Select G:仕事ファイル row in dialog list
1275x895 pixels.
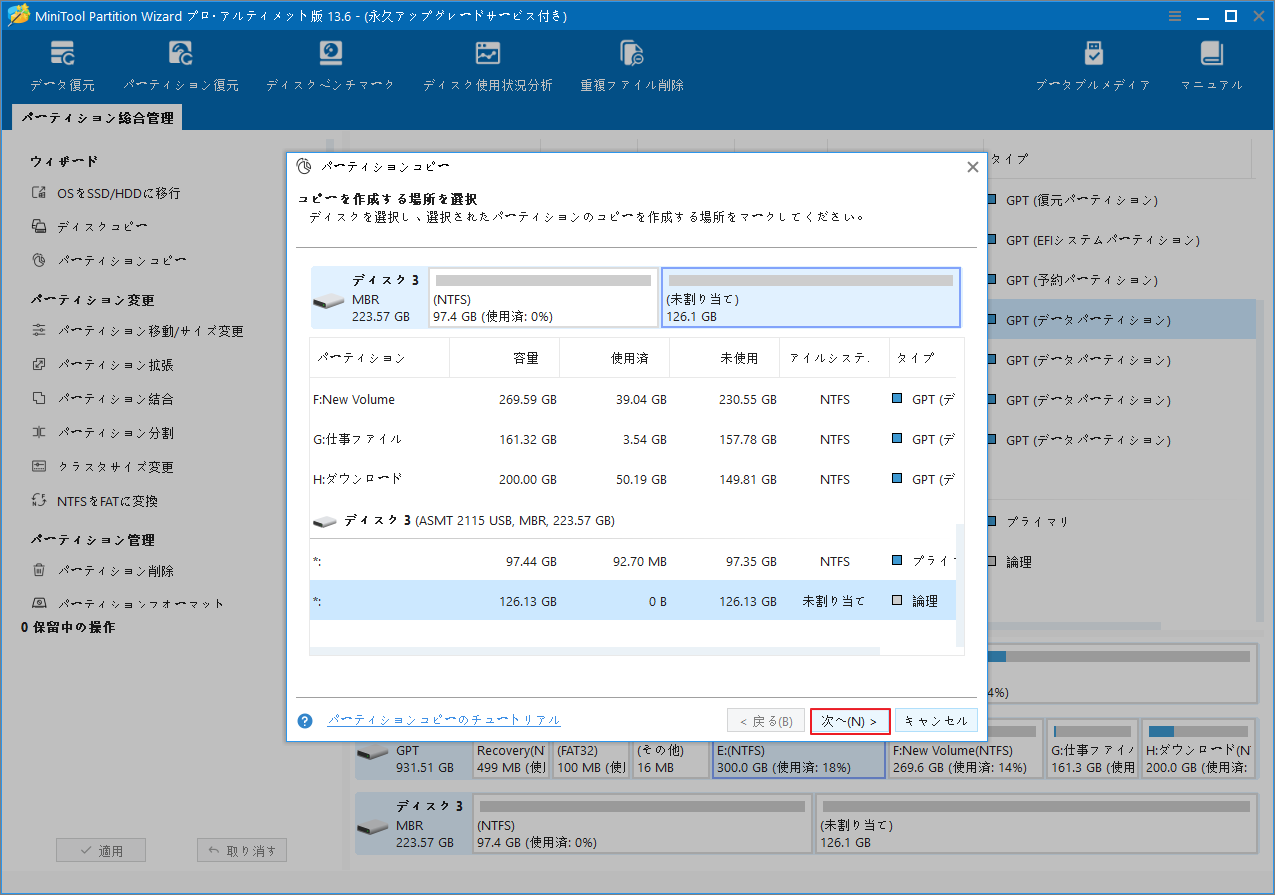pyautogui.click(x=632, y=439)
